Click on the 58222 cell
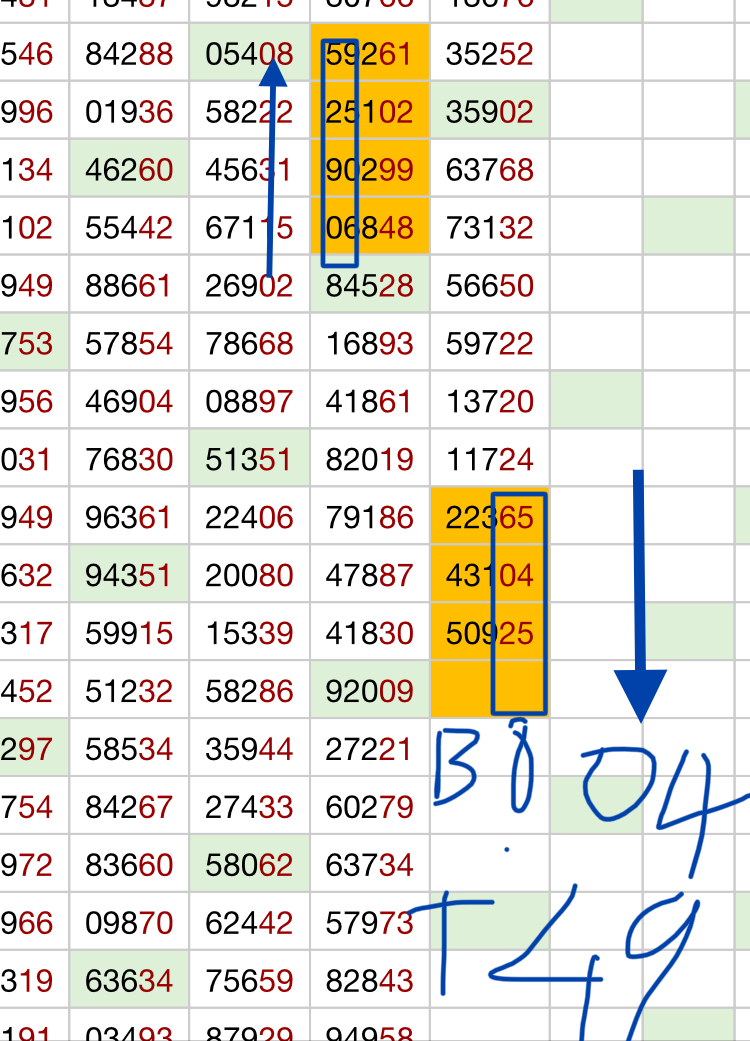 click(250, 110)
